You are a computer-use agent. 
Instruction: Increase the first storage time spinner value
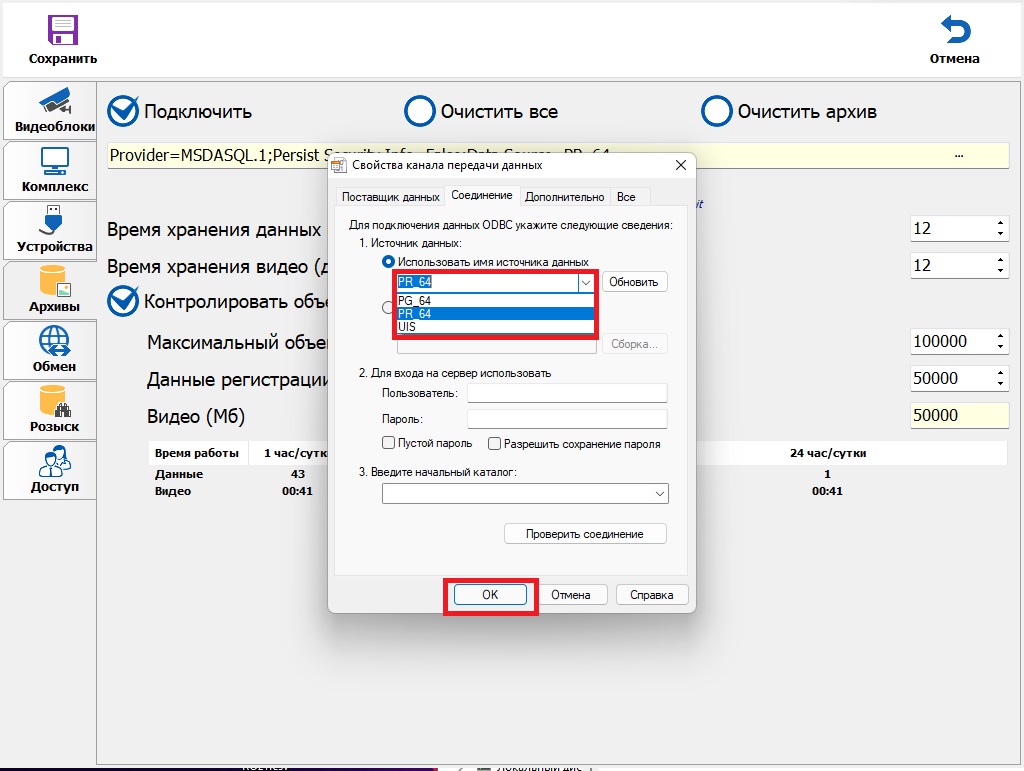[x=1000, y=223]
